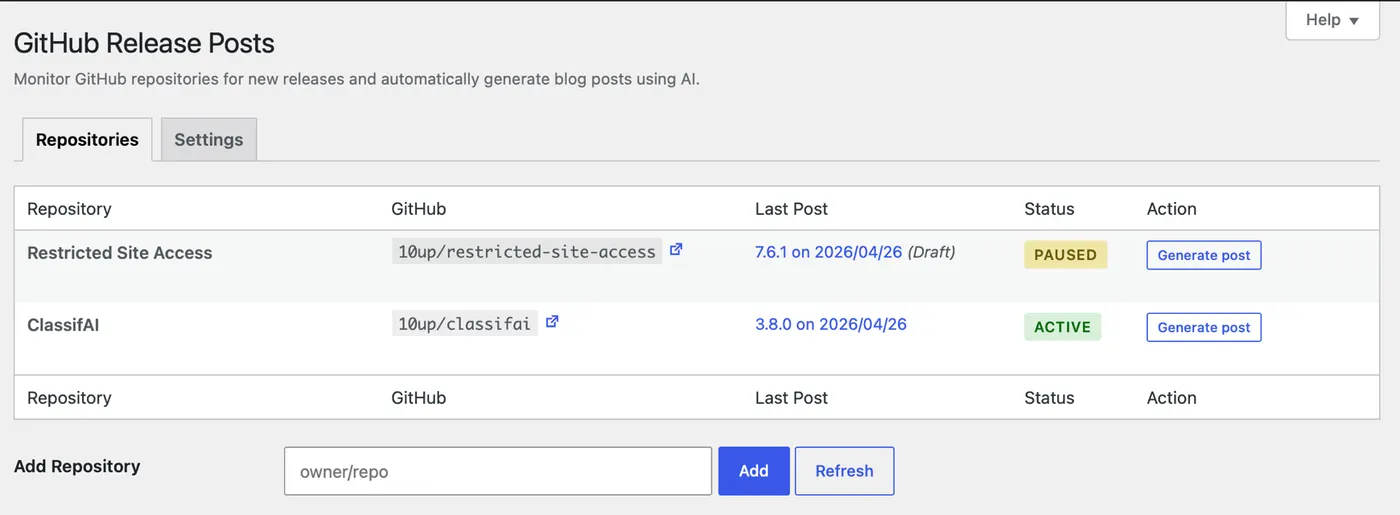Open the 3.8.0 on 2026/04/26 post link
Screen dimensions: 1400x515
(831, 324)
